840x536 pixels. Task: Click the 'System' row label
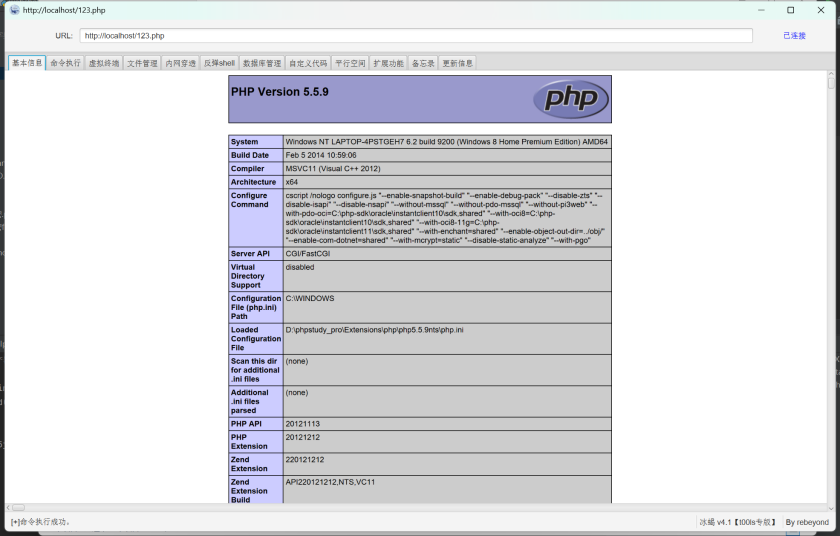(244, 142)
